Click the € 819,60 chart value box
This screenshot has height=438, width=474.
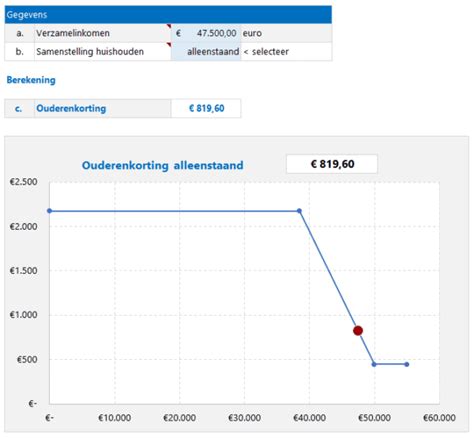click(x=332, y=164)
